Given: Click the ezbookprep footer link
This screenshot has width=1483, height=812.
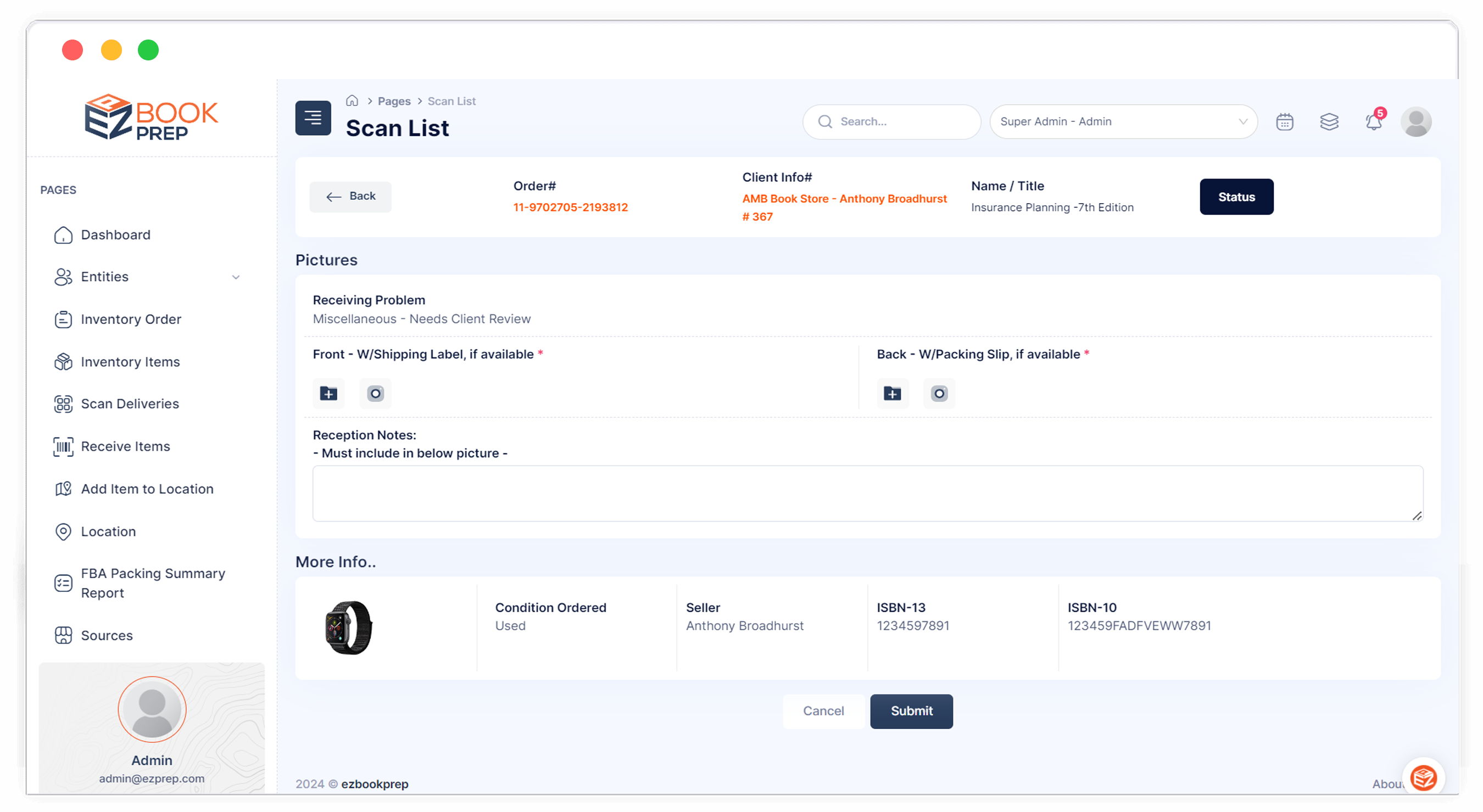Looking at the screenshot, I should pyautogui.click(x=375, y=784).
